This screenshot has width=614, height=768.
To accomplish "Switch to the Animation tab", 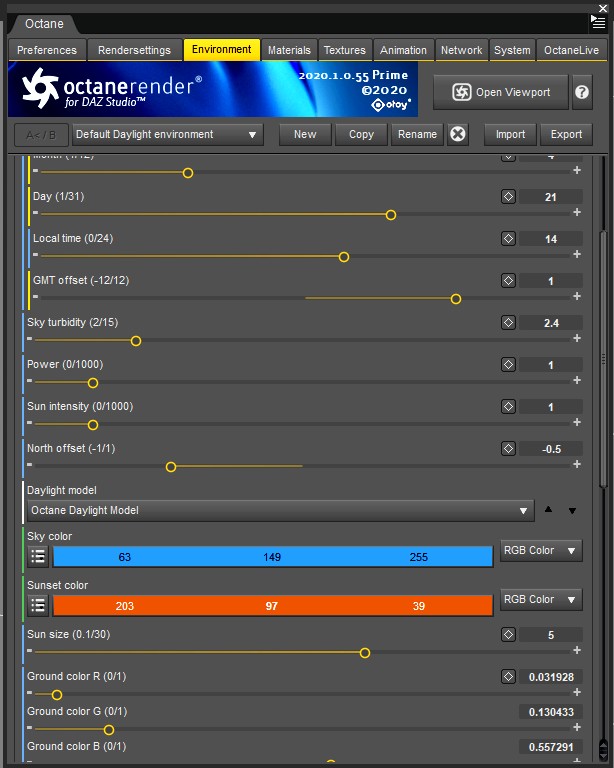I will [403, 50].
